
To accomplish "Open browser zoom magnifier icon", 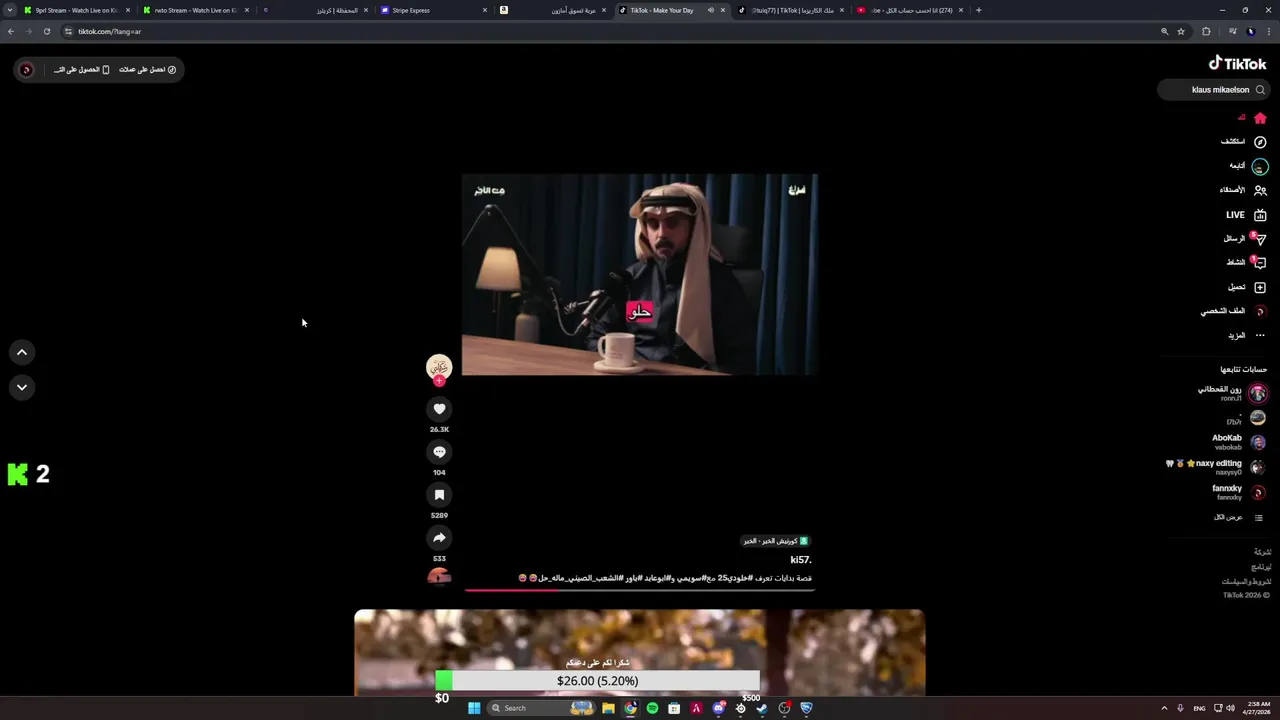I will (1164, 31).
